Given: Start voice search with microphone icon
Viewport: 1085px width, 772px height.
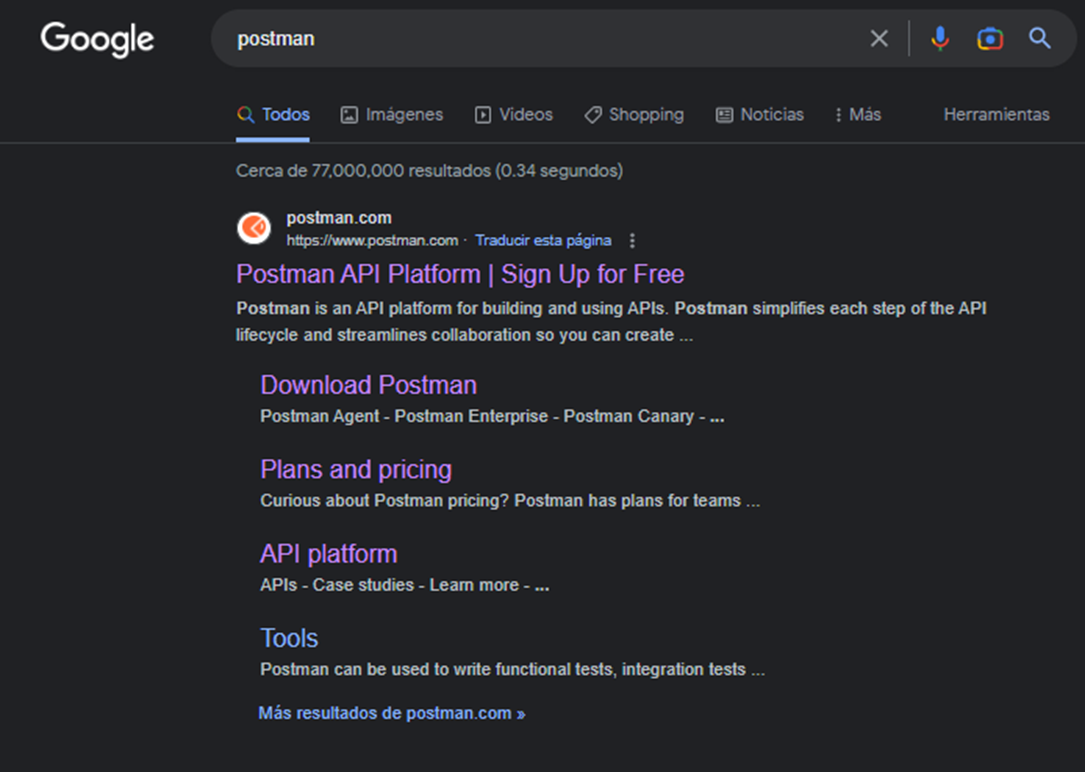Looking at the screenshot, I should point(939,39).
